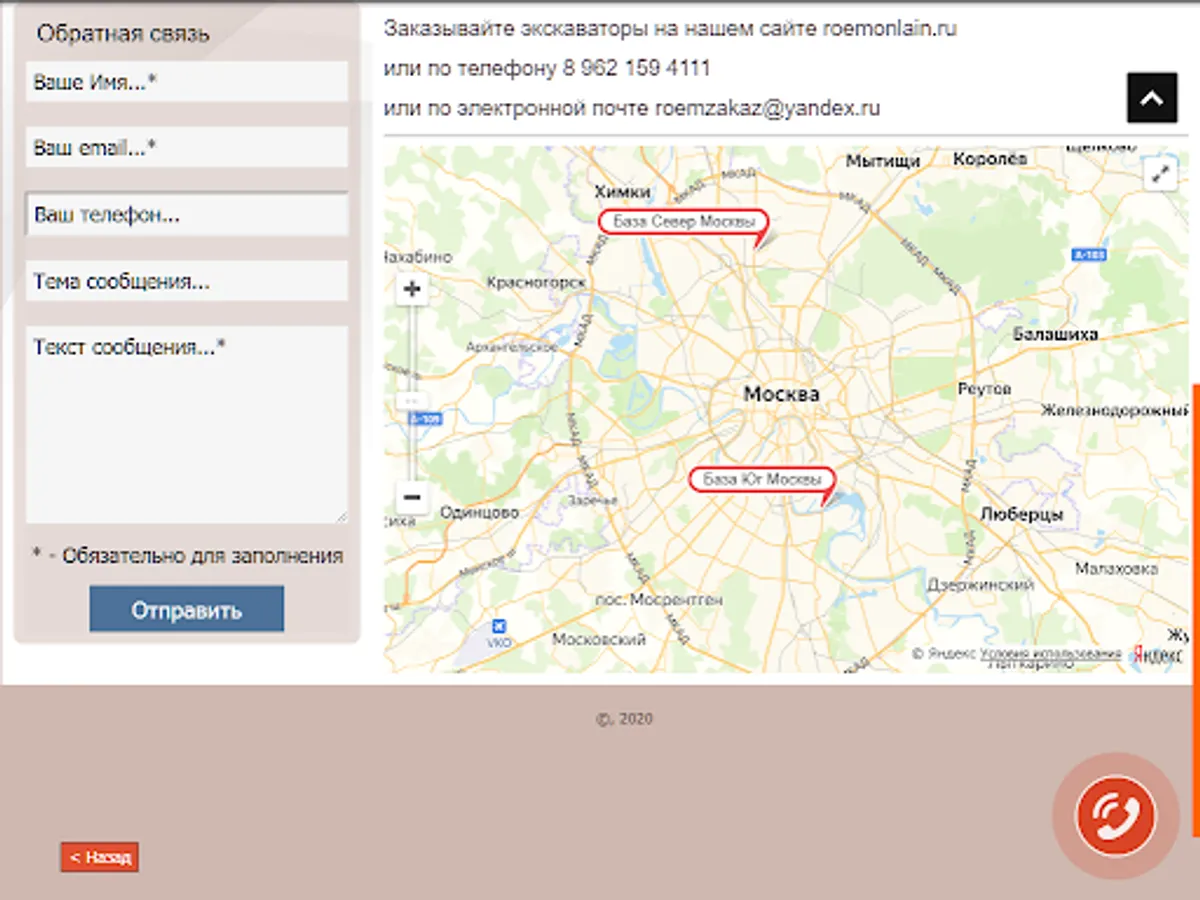The height and width of the screenshot is (900, 1200).
Task: Click the Яндекс logo on the map
Action: [1157, 654]
